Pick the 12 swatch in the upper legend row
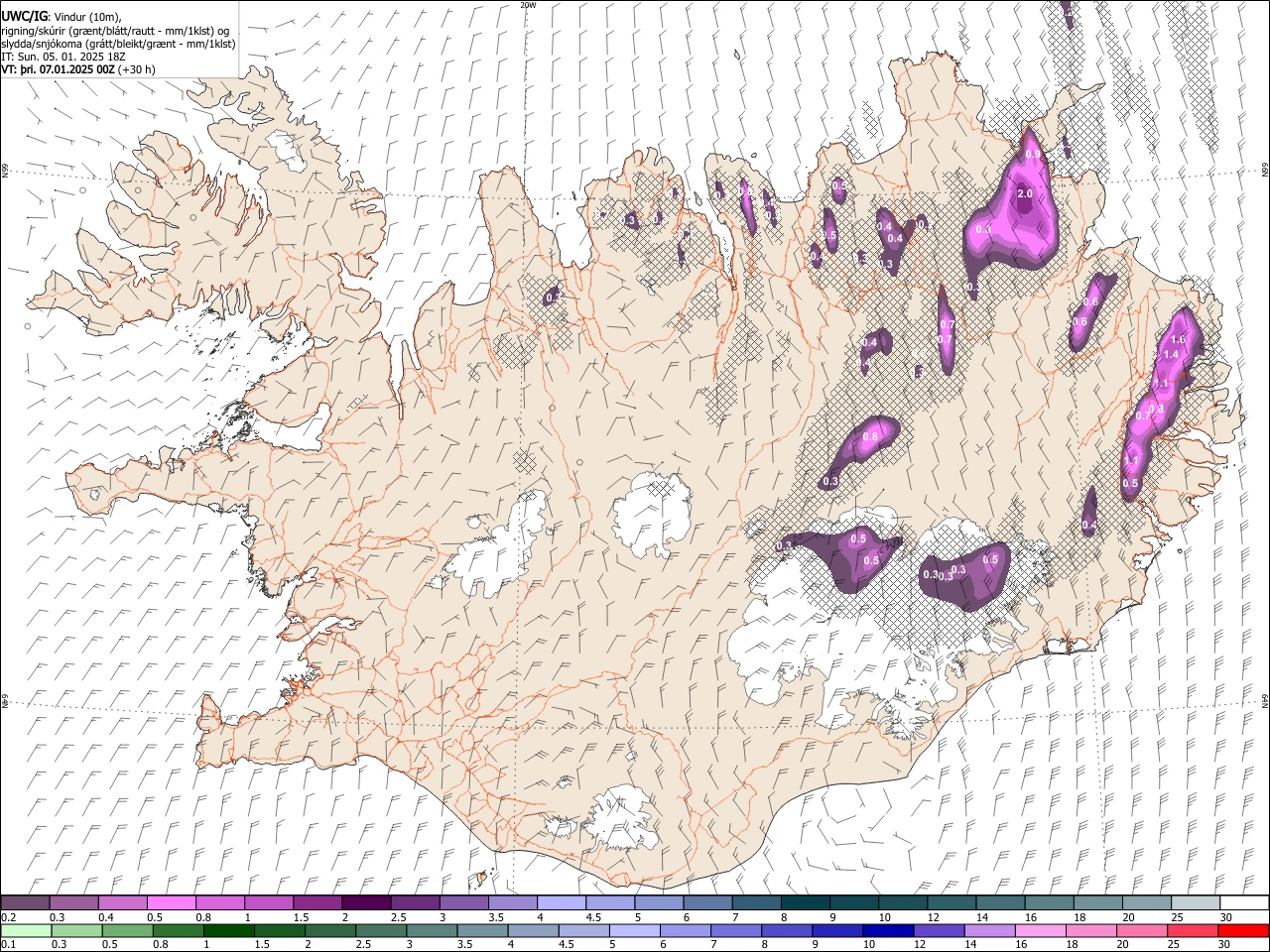Screen dimensions: 1270x952 [x=951, y=902]
